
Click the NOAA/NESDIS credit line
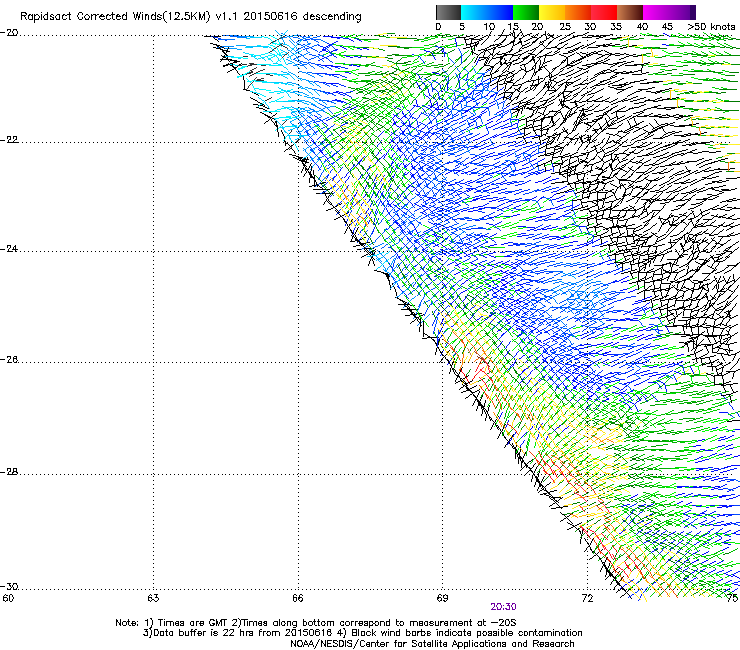point(432,644)
